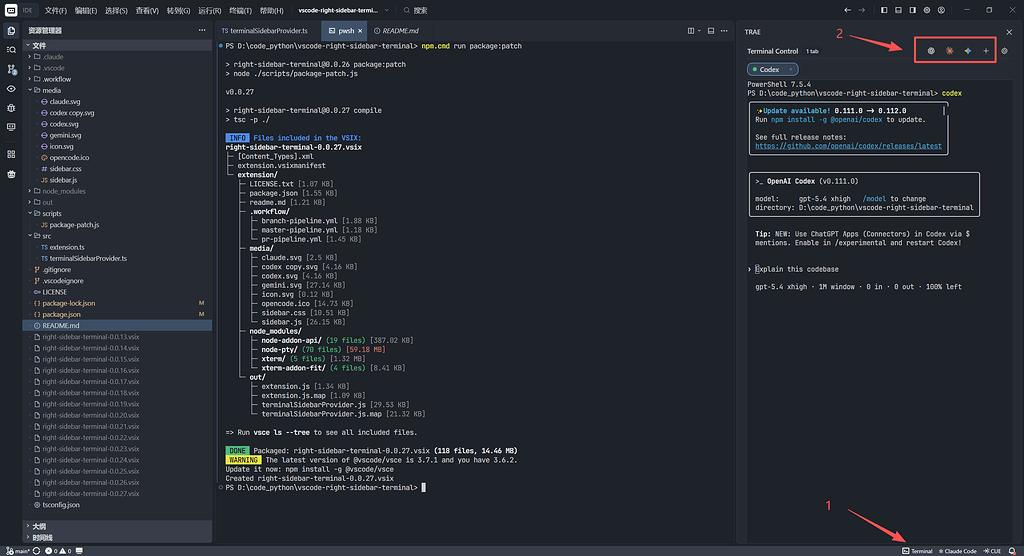Split the editor with the split icon
This screenshot has height=556, width=1024.
pyautogui.click(x=691, y=31)
